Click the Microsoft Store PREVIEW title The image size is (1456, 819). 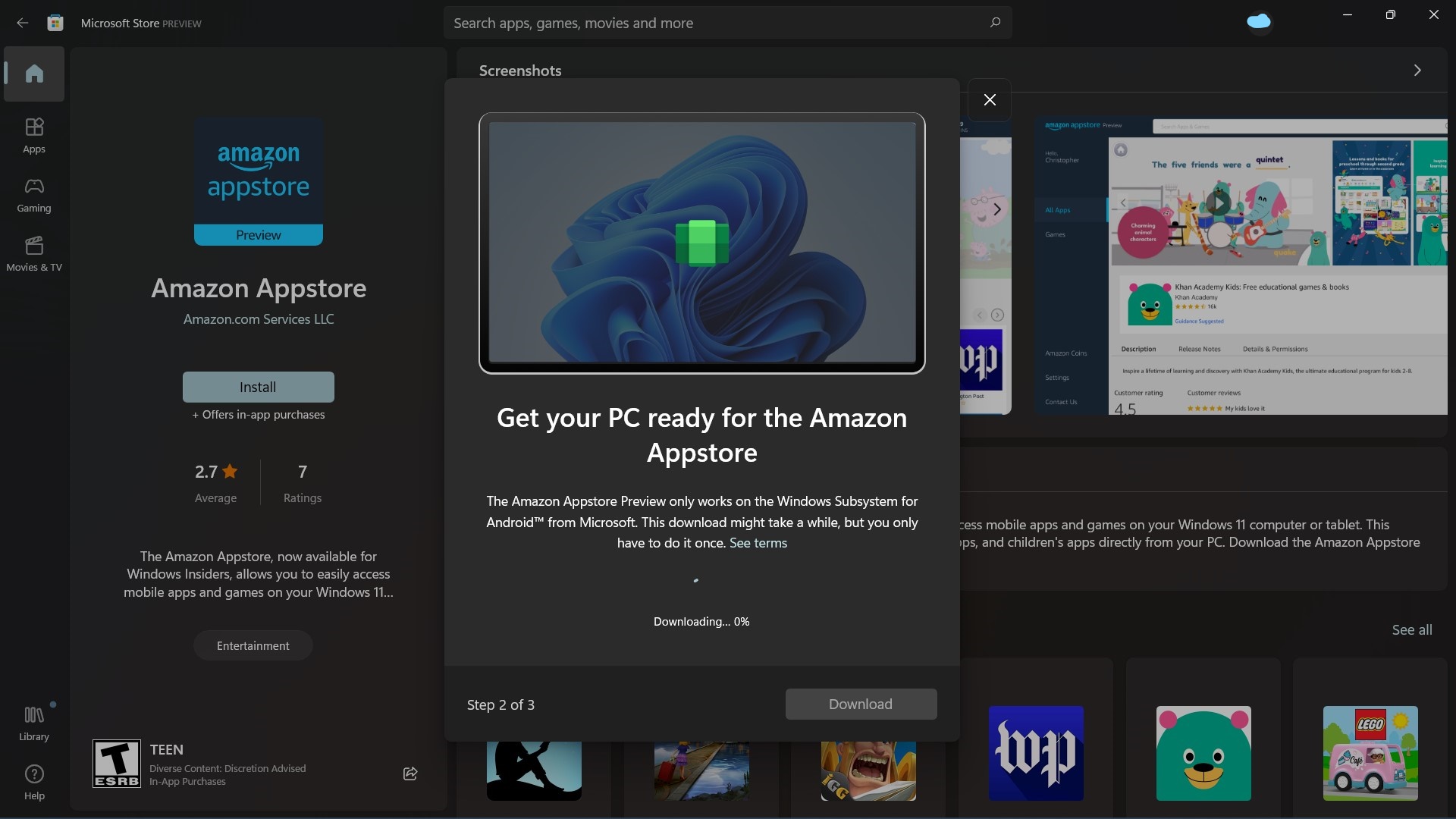pos(141,23)
